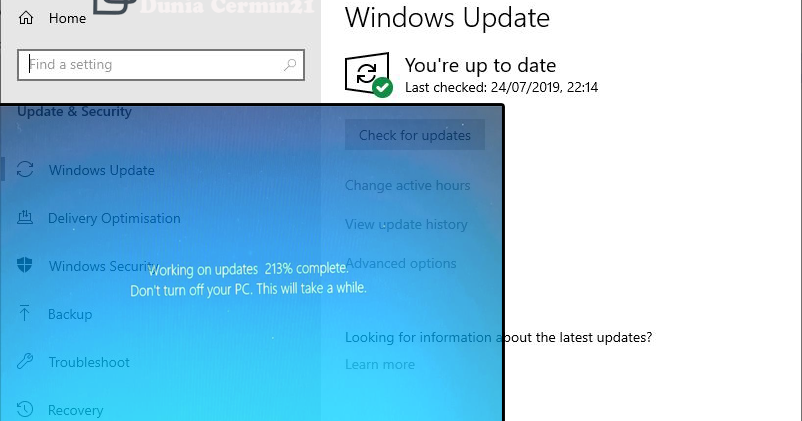Click the Learn more link
Screen dimensions: 802x421
pyautogui.click(x=380, y=364)
